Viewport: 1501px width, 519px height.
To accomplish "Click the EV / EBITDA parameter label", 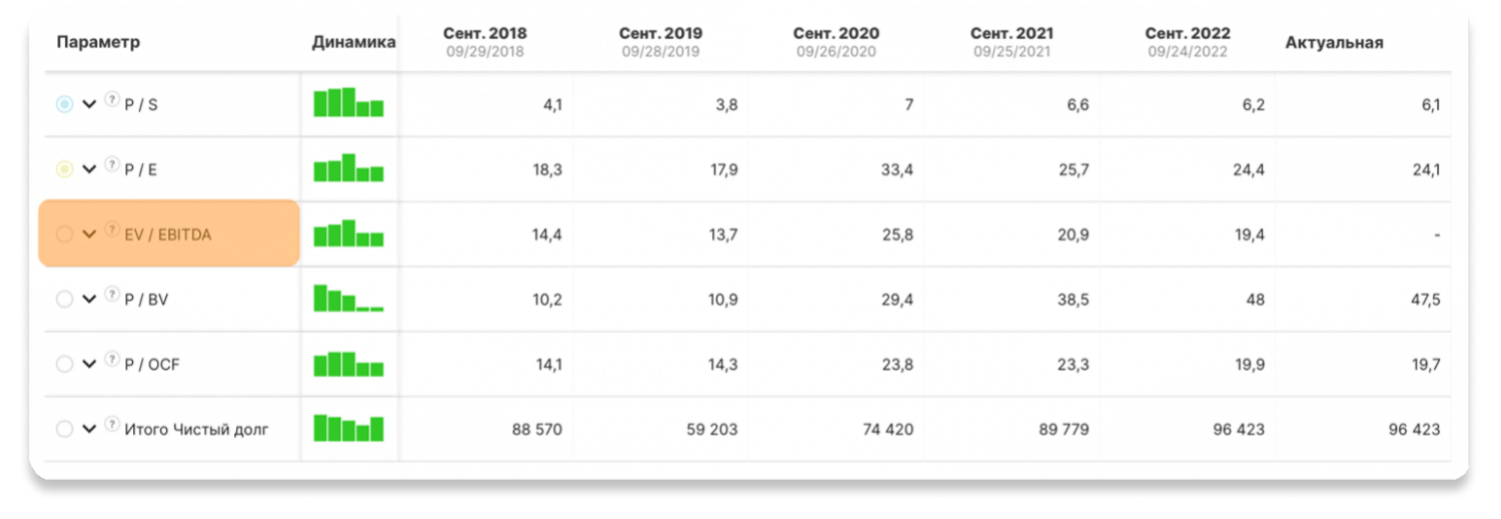I will click(x=168, y=235).
